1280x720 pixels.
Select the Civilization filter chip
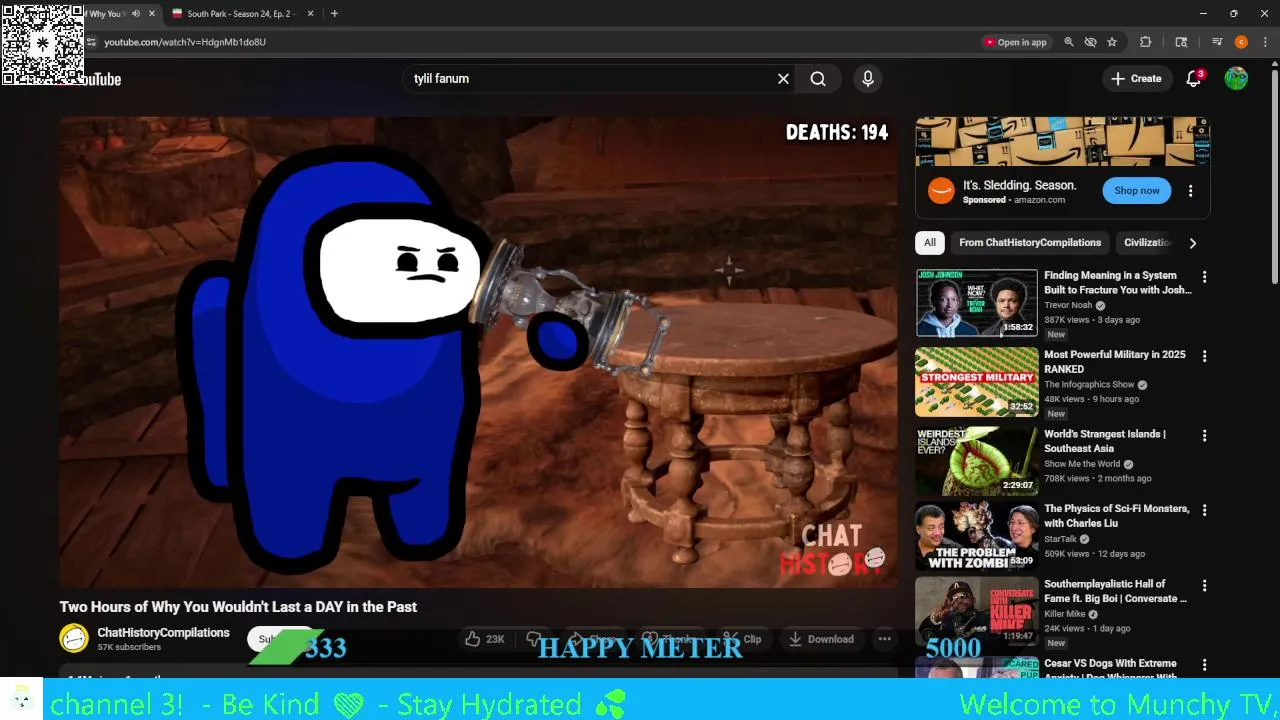[x=1147, y=243]
